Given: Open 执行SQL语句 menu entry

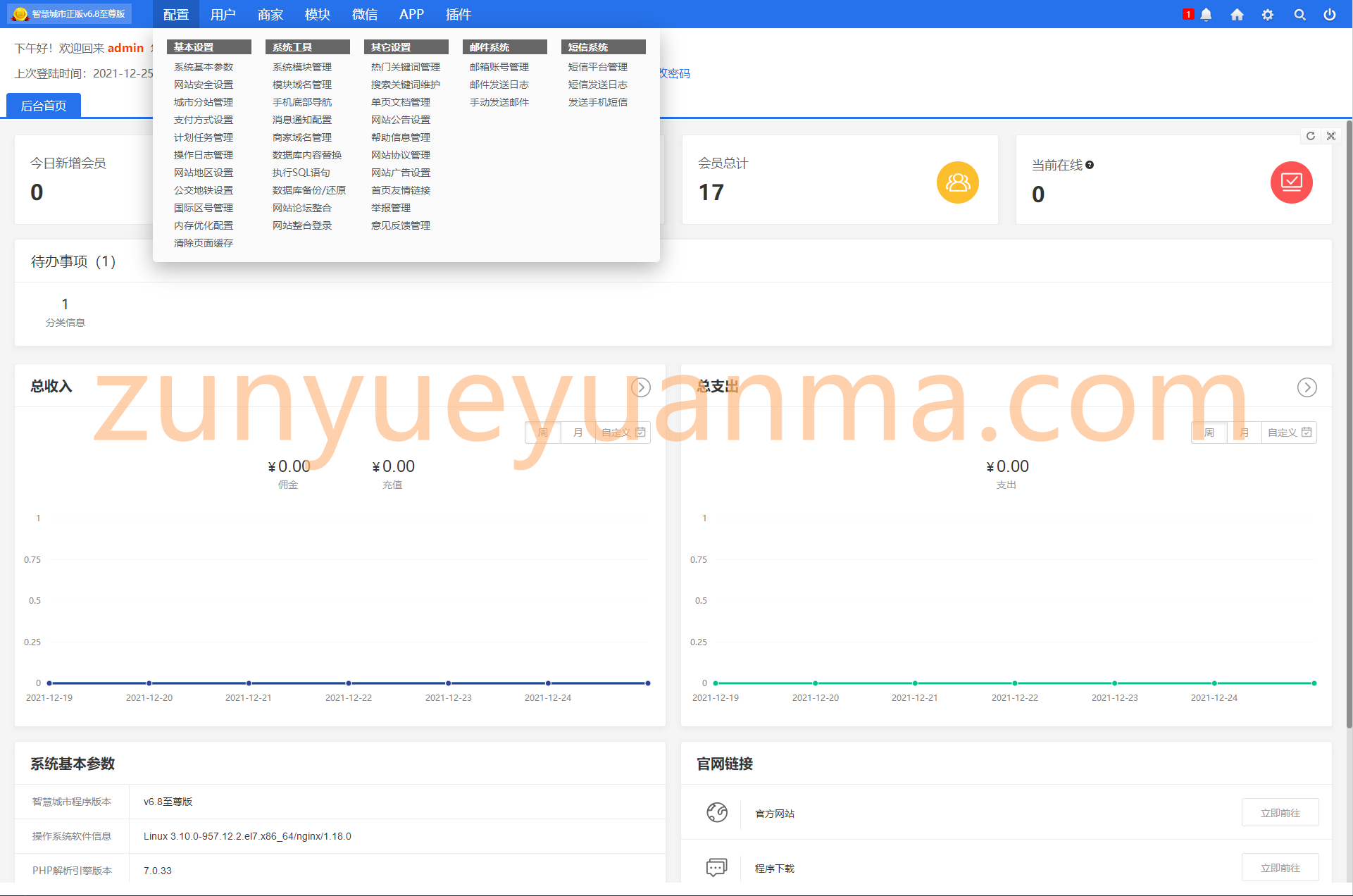Looking at the screenshot, I should click(301, 173).
